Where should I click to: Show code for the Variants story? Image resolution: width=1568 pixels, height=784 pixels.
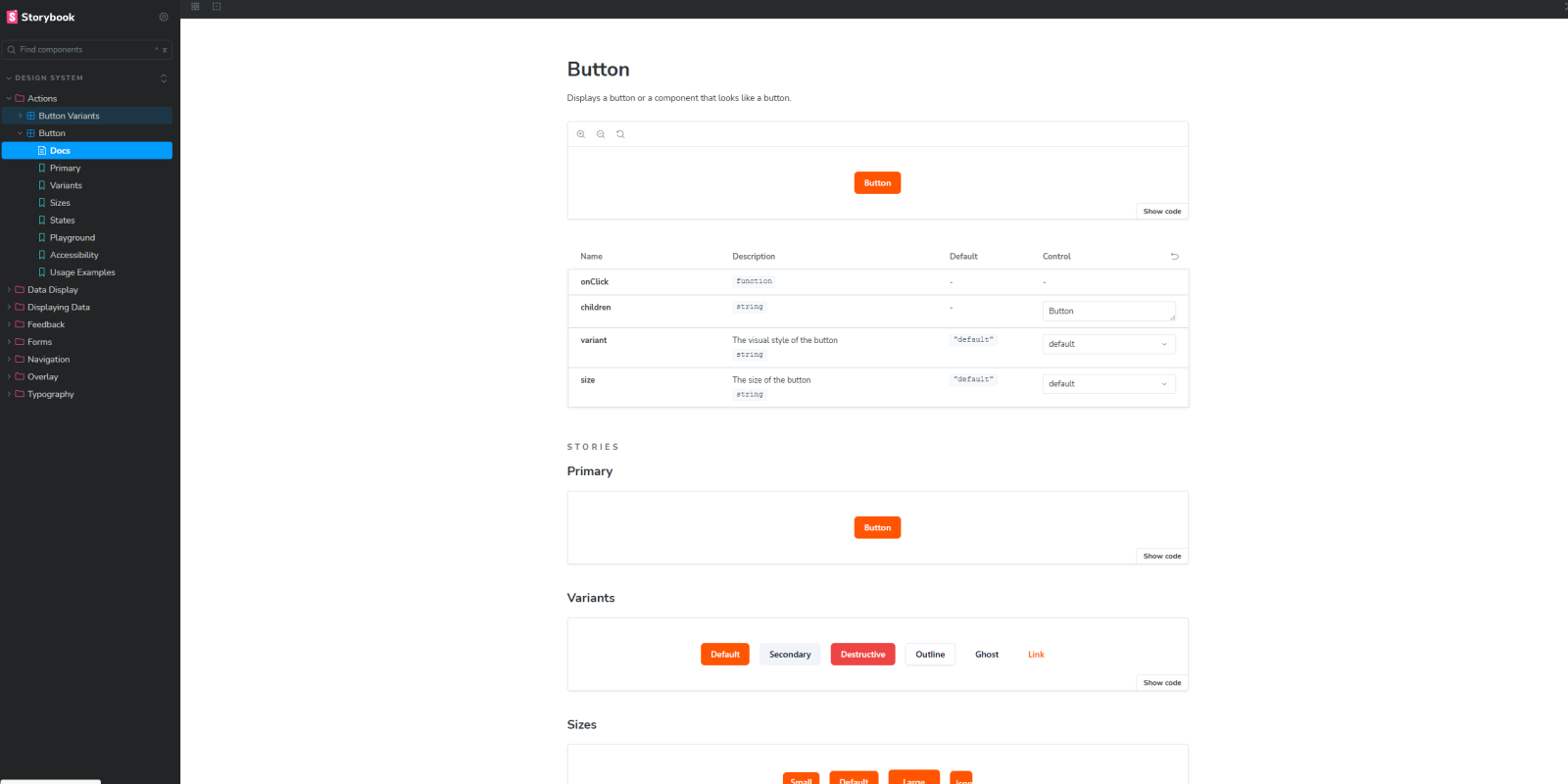(1162, 683)
